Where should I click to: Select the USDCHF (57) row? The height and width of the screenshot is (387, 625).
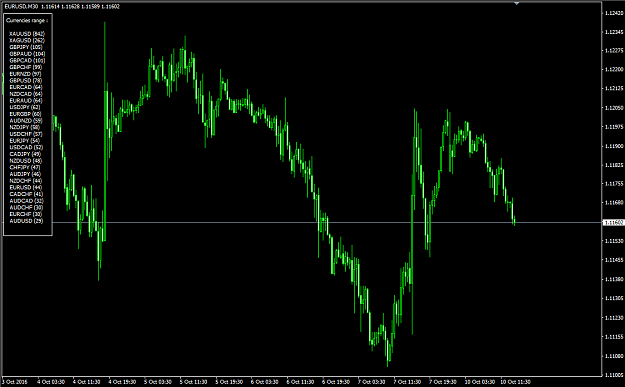[26, 134]
